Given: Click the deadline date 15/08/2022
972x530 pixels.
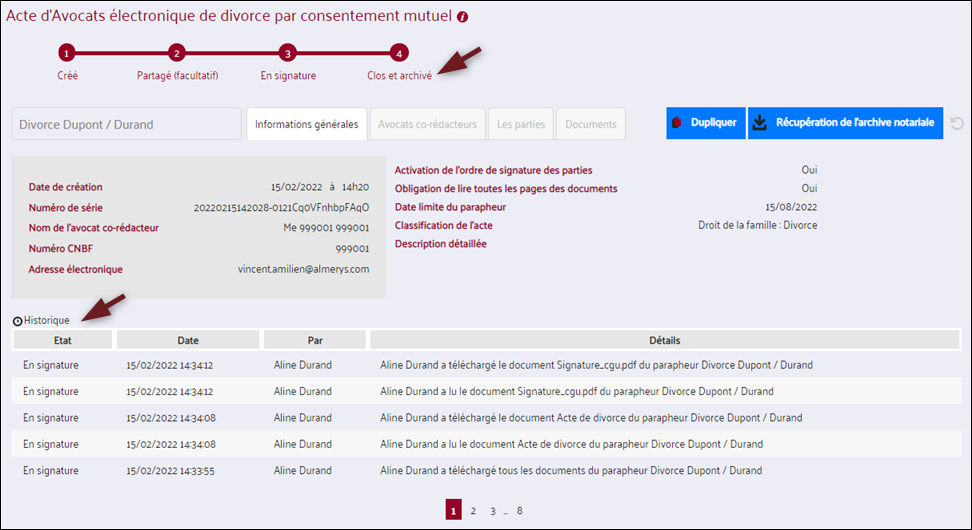Looking at the screenshot, I should pos(791,207).
